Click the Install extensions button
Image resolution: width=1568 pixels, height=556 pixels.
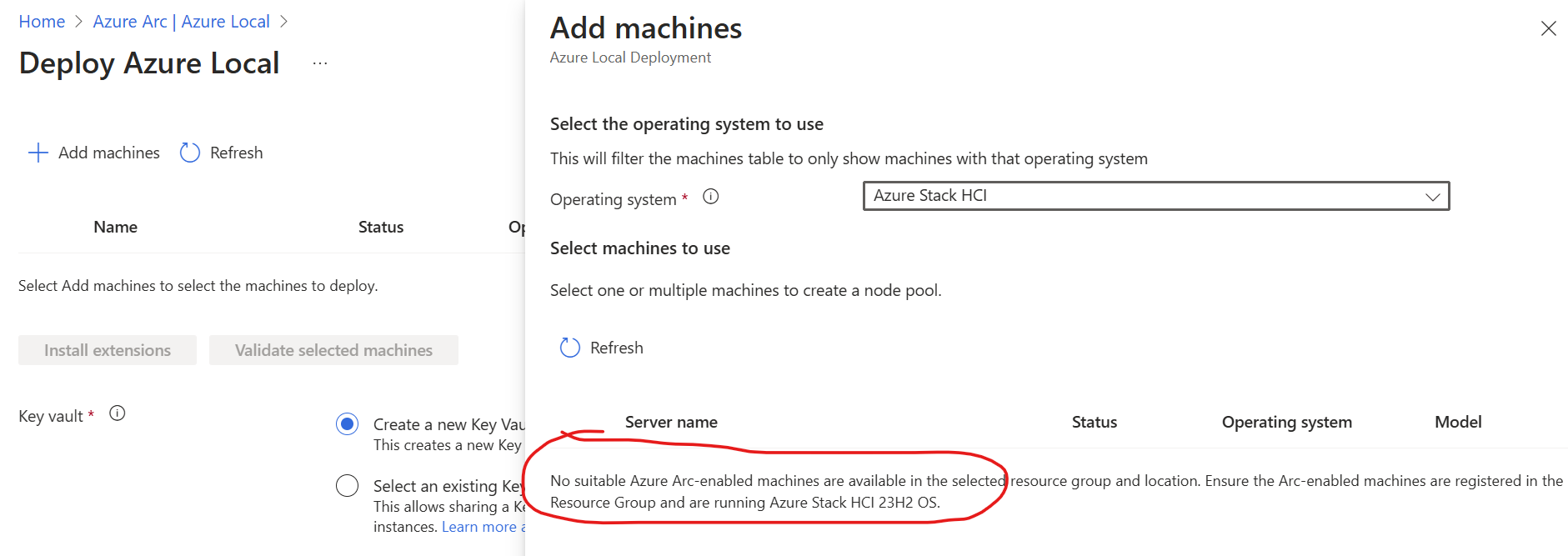108,350
